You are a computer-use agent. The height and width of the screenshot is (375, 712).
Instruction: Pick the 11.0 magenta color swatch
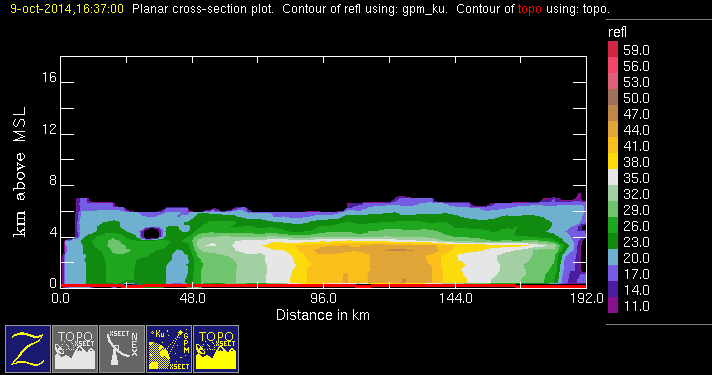point(613,306)
